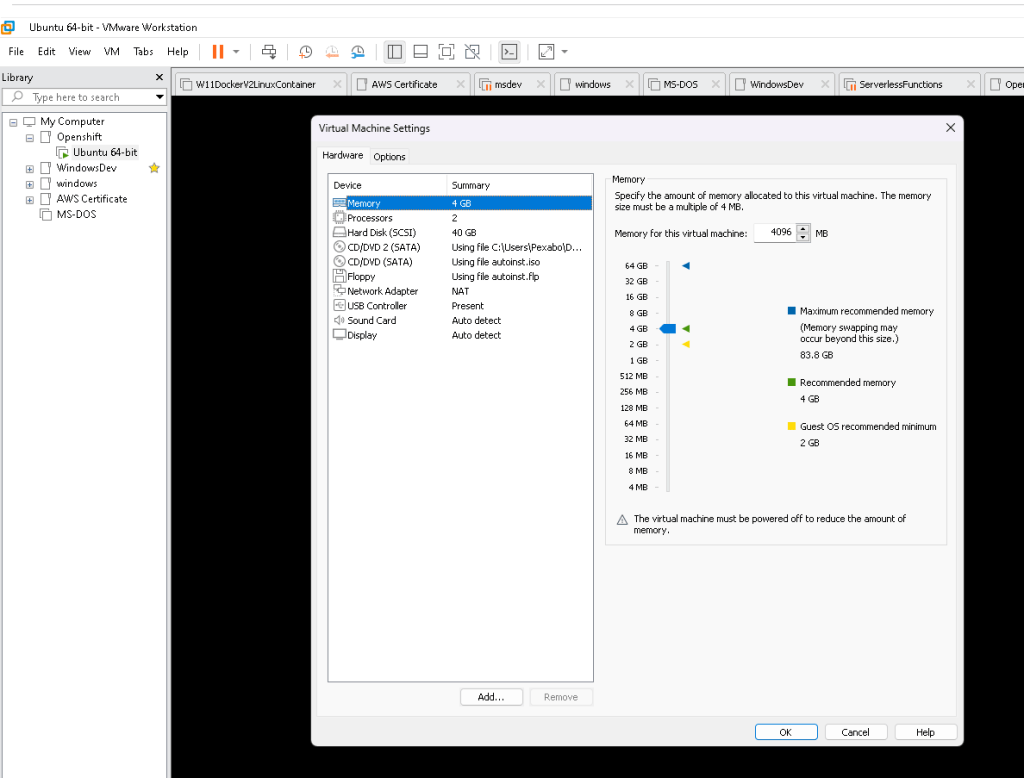Screen dimensions: 1024x778
Task: Revert the VM to its previous snapshot
Action: coord(332,52)
